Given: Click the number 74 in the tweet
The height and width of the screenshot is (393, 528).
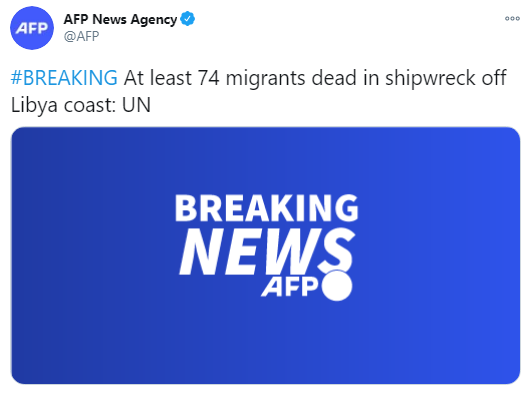Looking at the screenshot, I should pyautogui.click(x=208, y=78).
